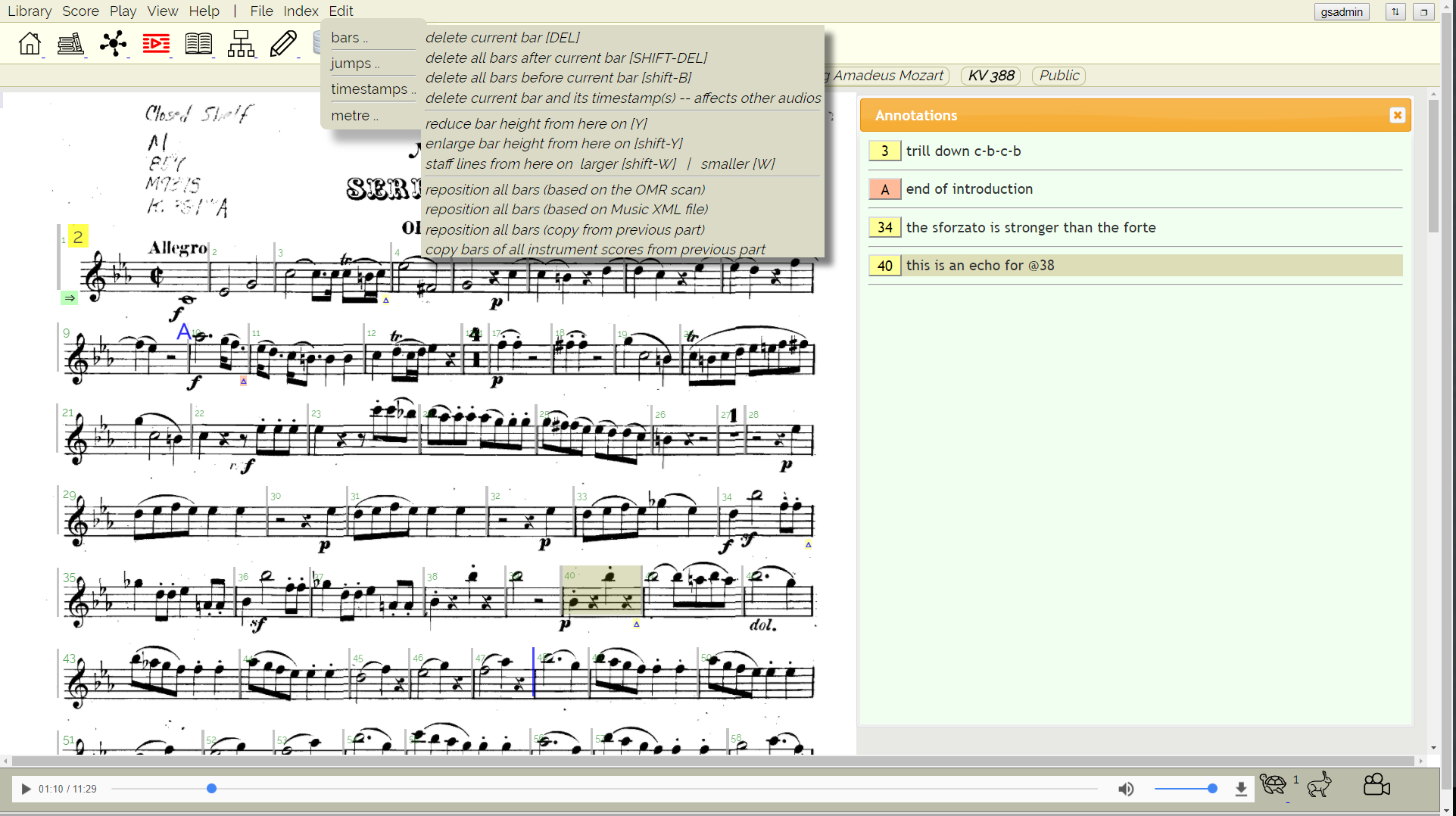Click the home icon in toolbar
Viewport: 1456px width, 816px height.
[30, 44]
